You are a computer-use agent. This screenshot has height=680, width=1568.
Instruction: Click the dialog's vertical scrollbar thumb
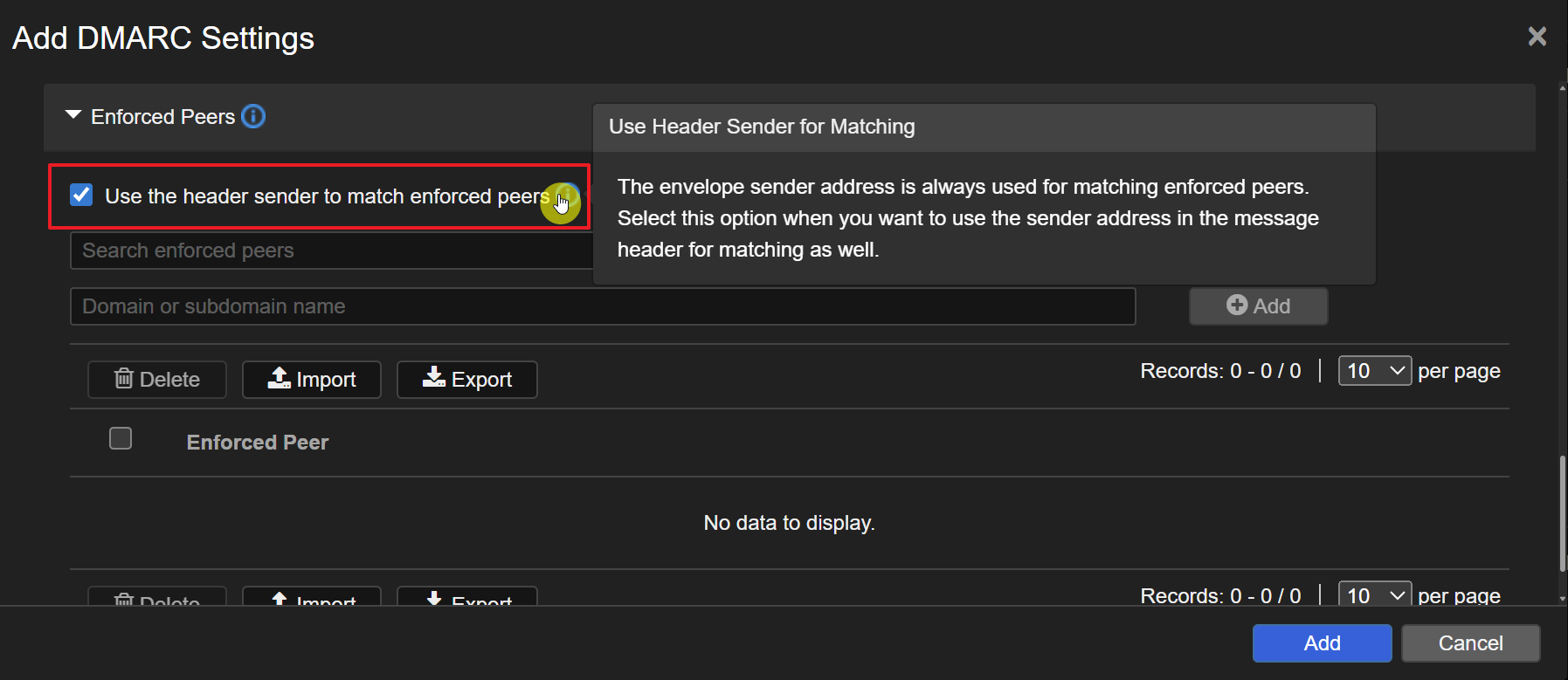point(1562,515)
